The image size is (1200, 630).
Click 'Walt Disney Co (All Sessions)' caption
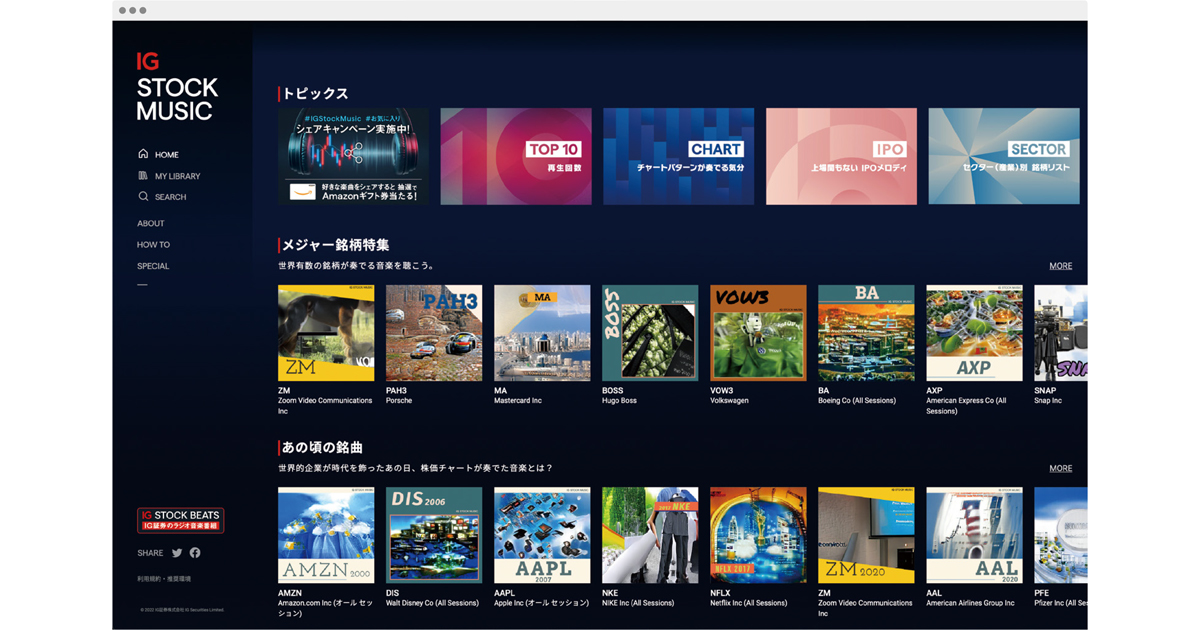pos(432,603)
